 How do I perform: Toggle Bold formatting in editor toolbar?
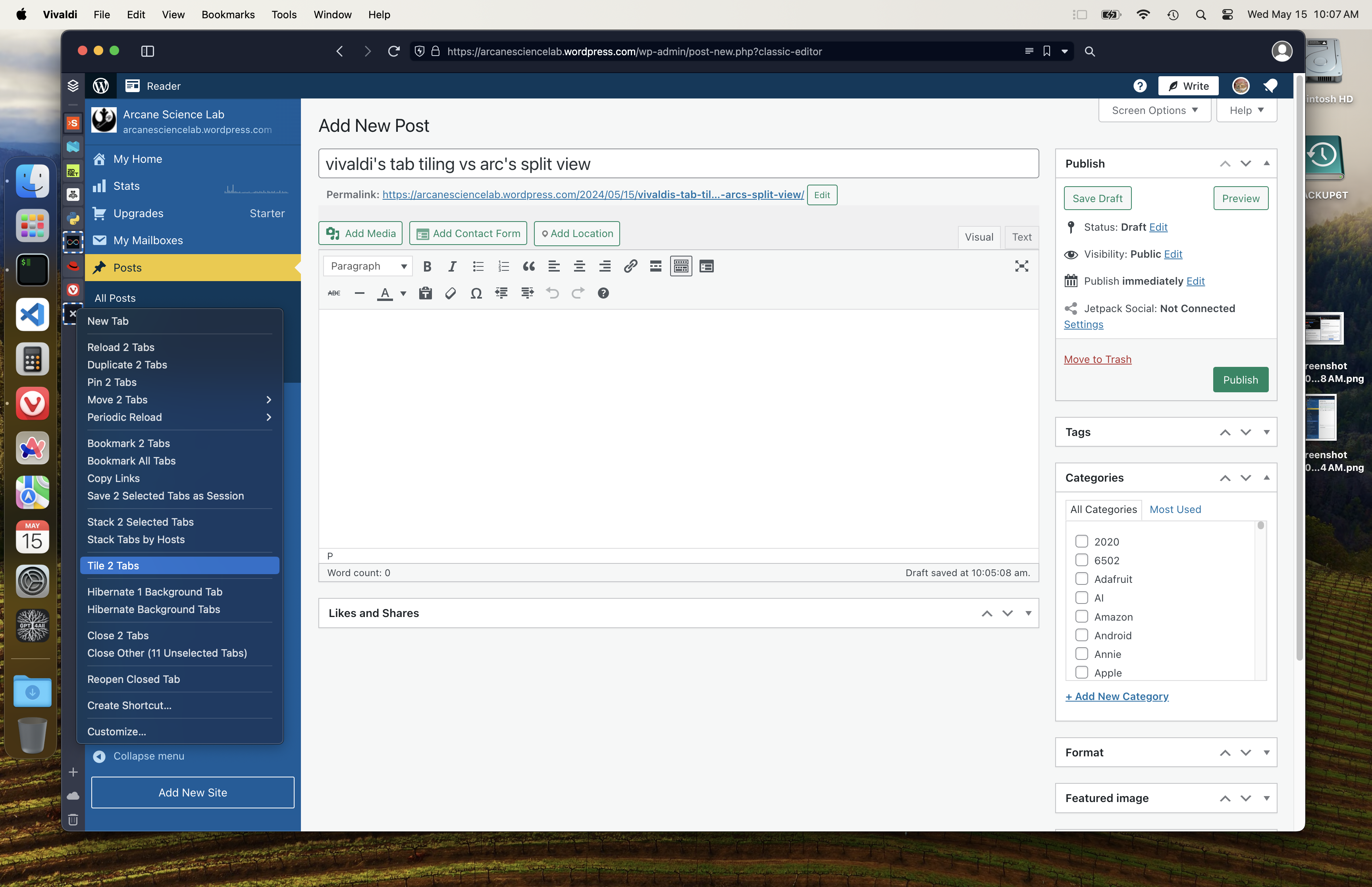pyautogui.click(x=427, y=266)
